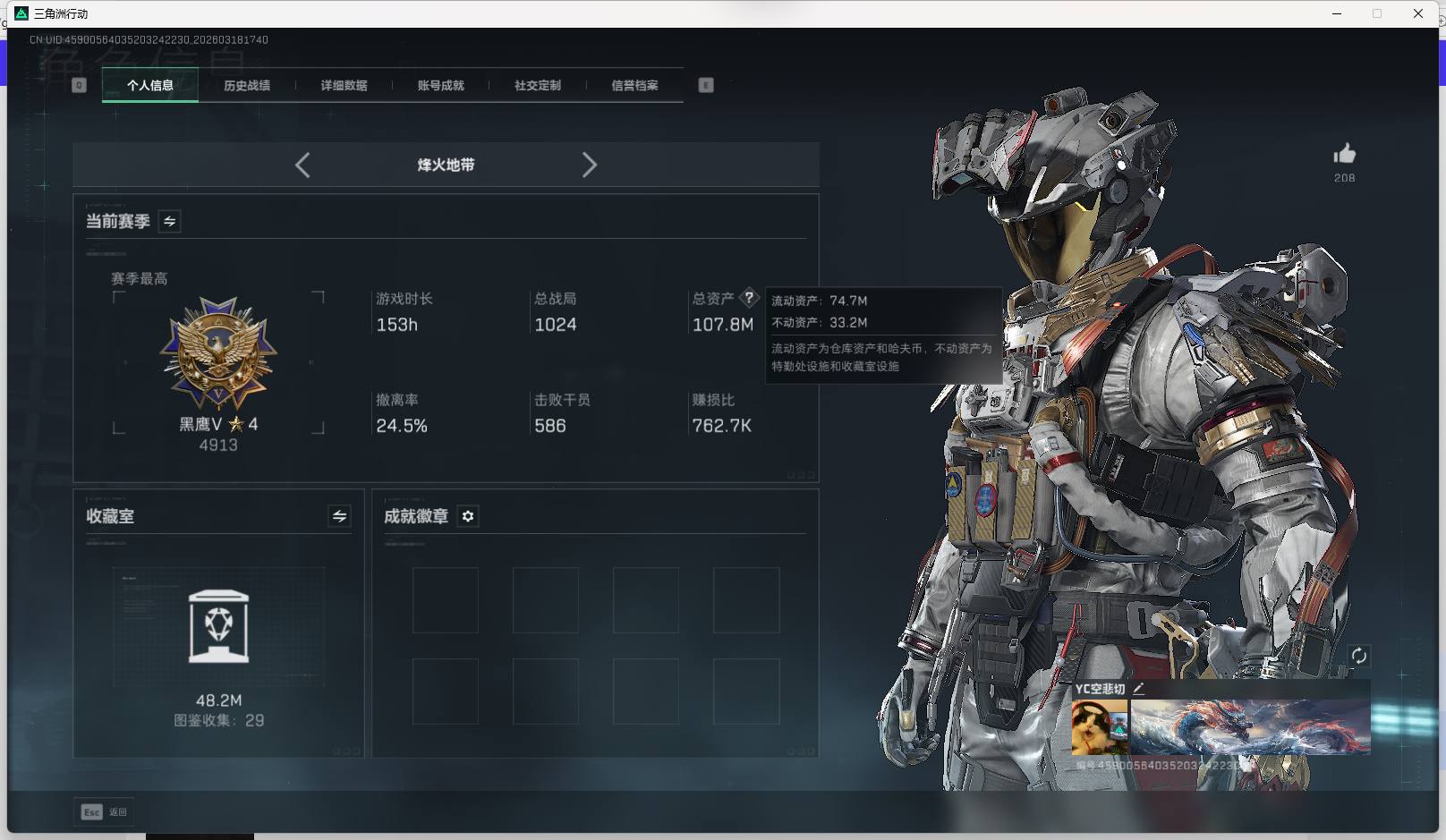Image resolution: width=1446 pixels, height=840 pixels.
Task: Open the 详细数据 tab
Action: [344, 85]
